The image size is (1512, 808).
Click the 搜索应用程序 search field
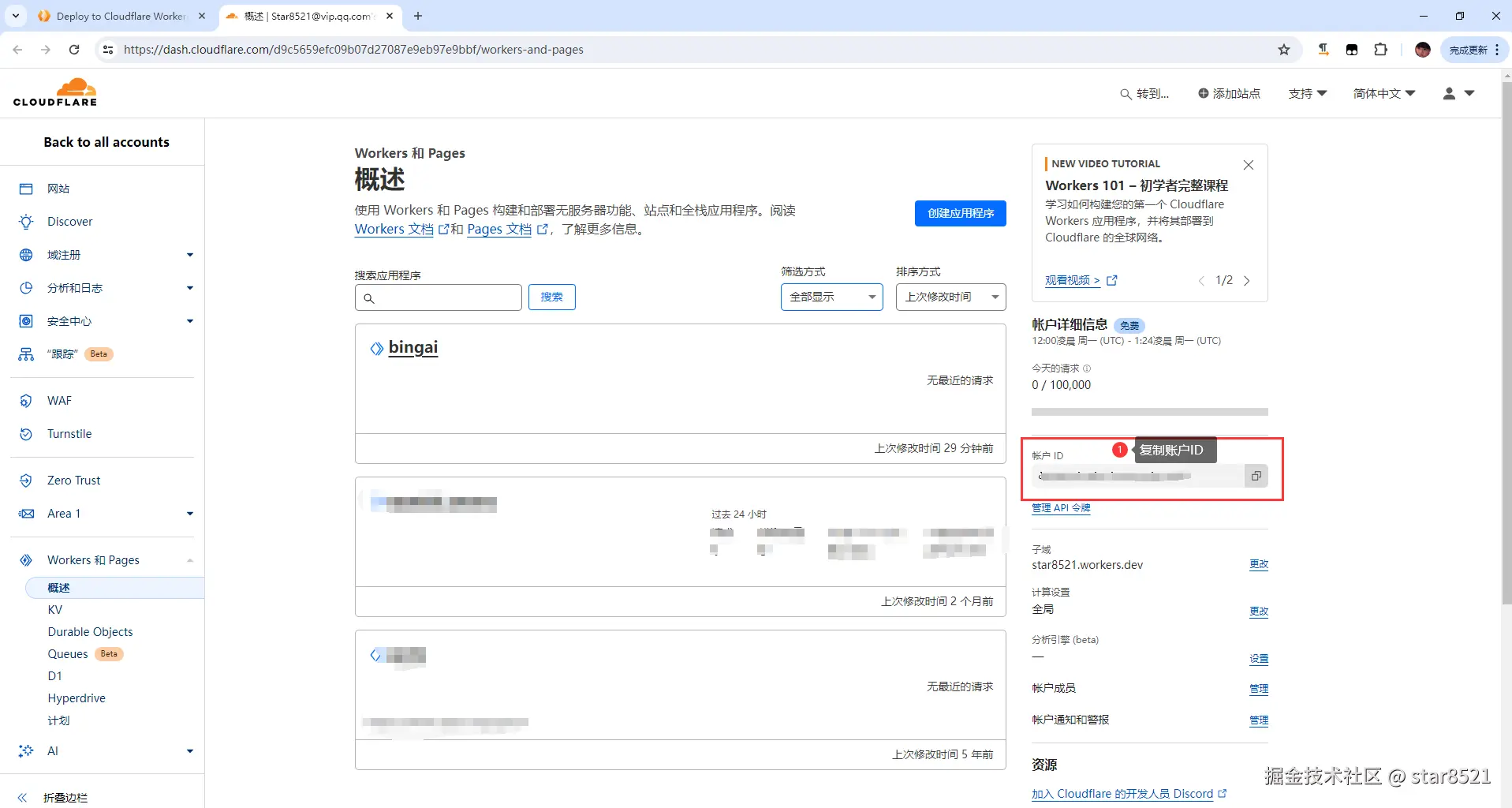point(439,297)
